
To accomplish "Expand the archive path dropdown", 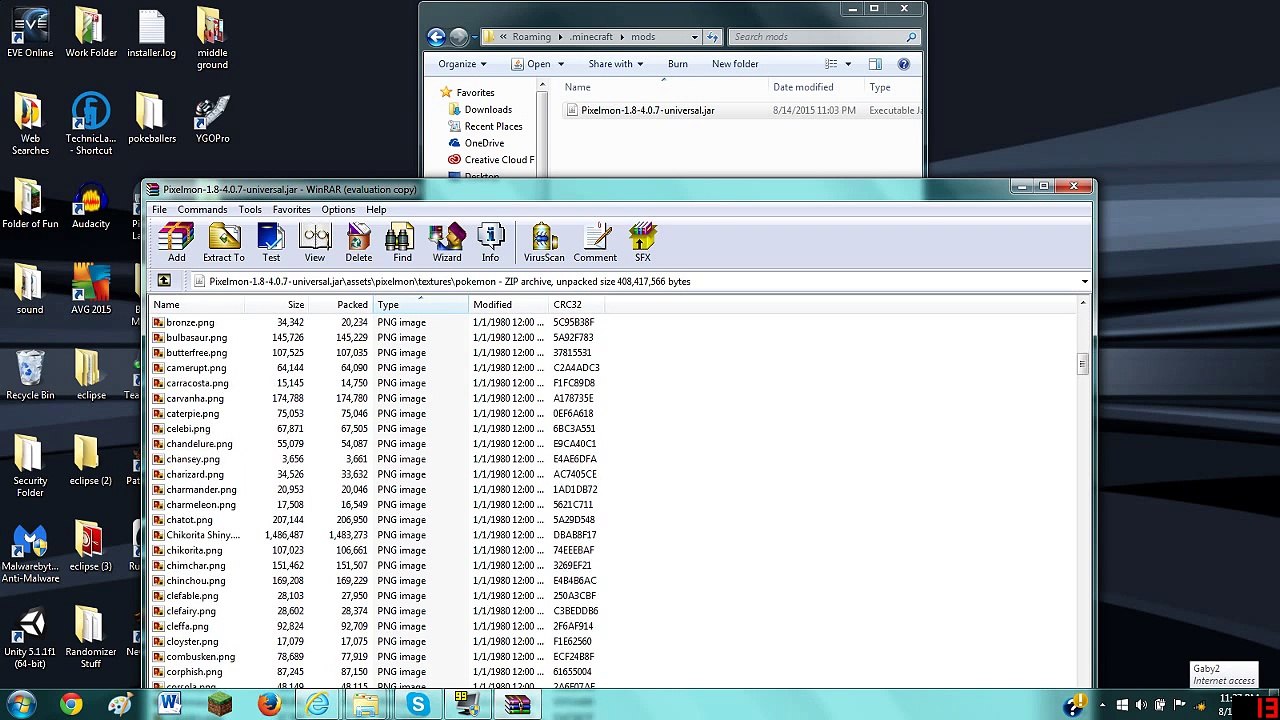I will pos(1084,282).
